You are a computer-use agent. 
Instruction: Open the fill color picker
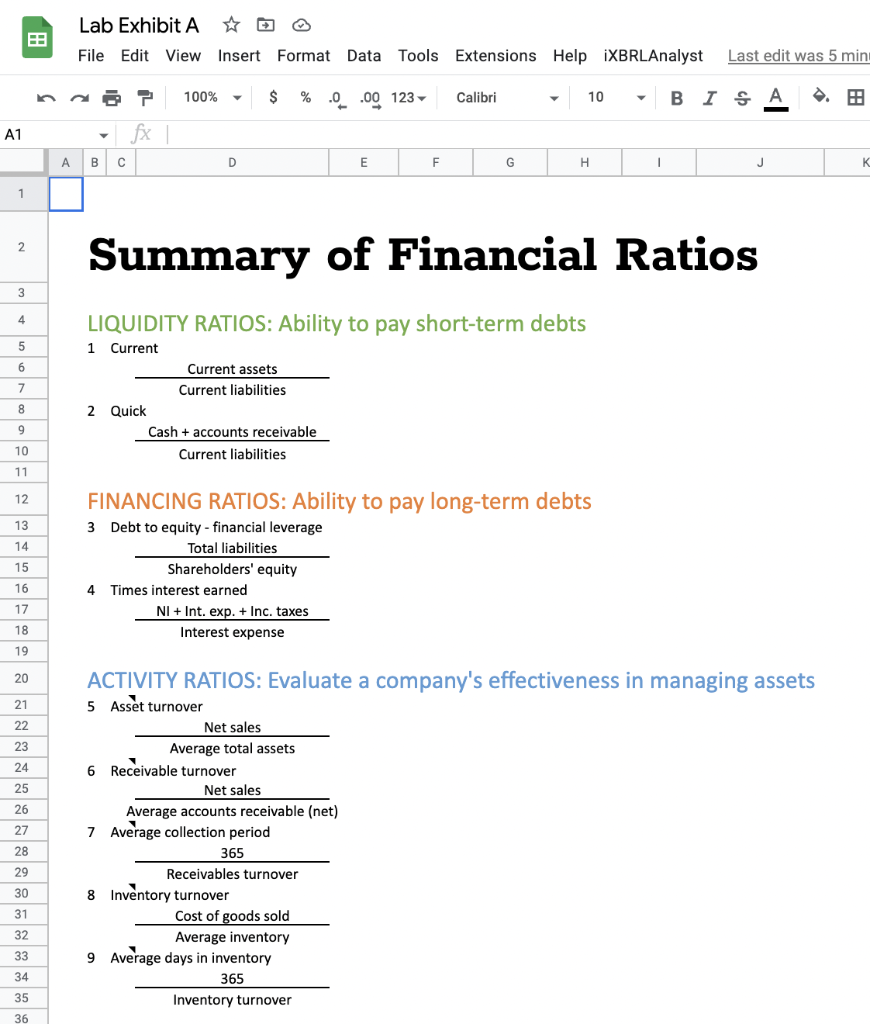tap(820, 97)
